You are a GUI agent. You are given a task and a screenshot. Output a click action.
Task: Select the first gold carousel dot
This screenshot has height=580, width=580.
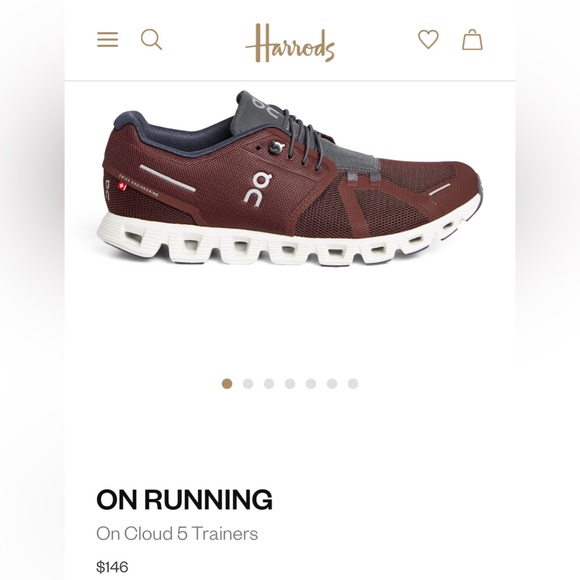(x=227, y=384)
